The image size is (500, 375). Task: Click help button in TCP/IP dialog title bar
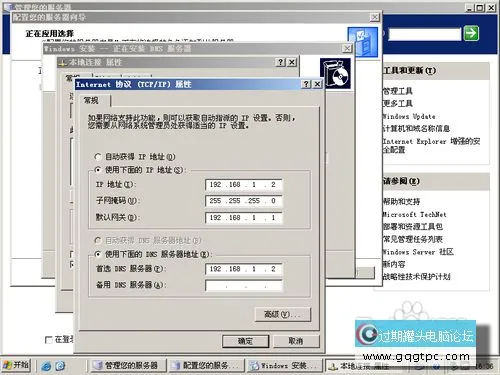[306, 84]
